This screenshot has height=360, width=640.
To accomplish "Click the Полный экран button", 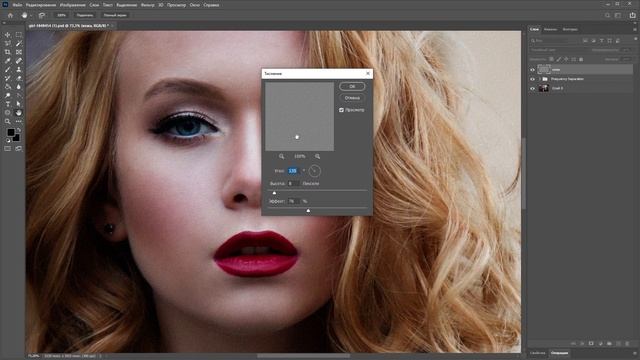I will 115,15.
